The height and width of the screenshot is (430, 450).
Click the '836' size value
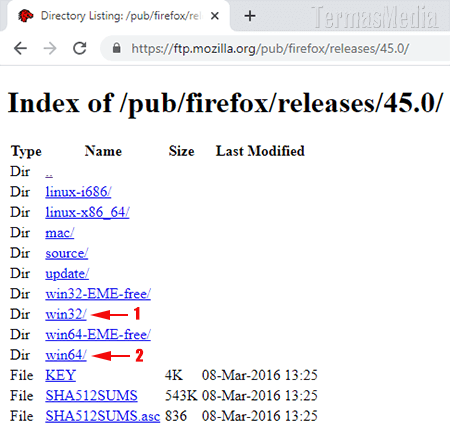click(x=176, y=416)
